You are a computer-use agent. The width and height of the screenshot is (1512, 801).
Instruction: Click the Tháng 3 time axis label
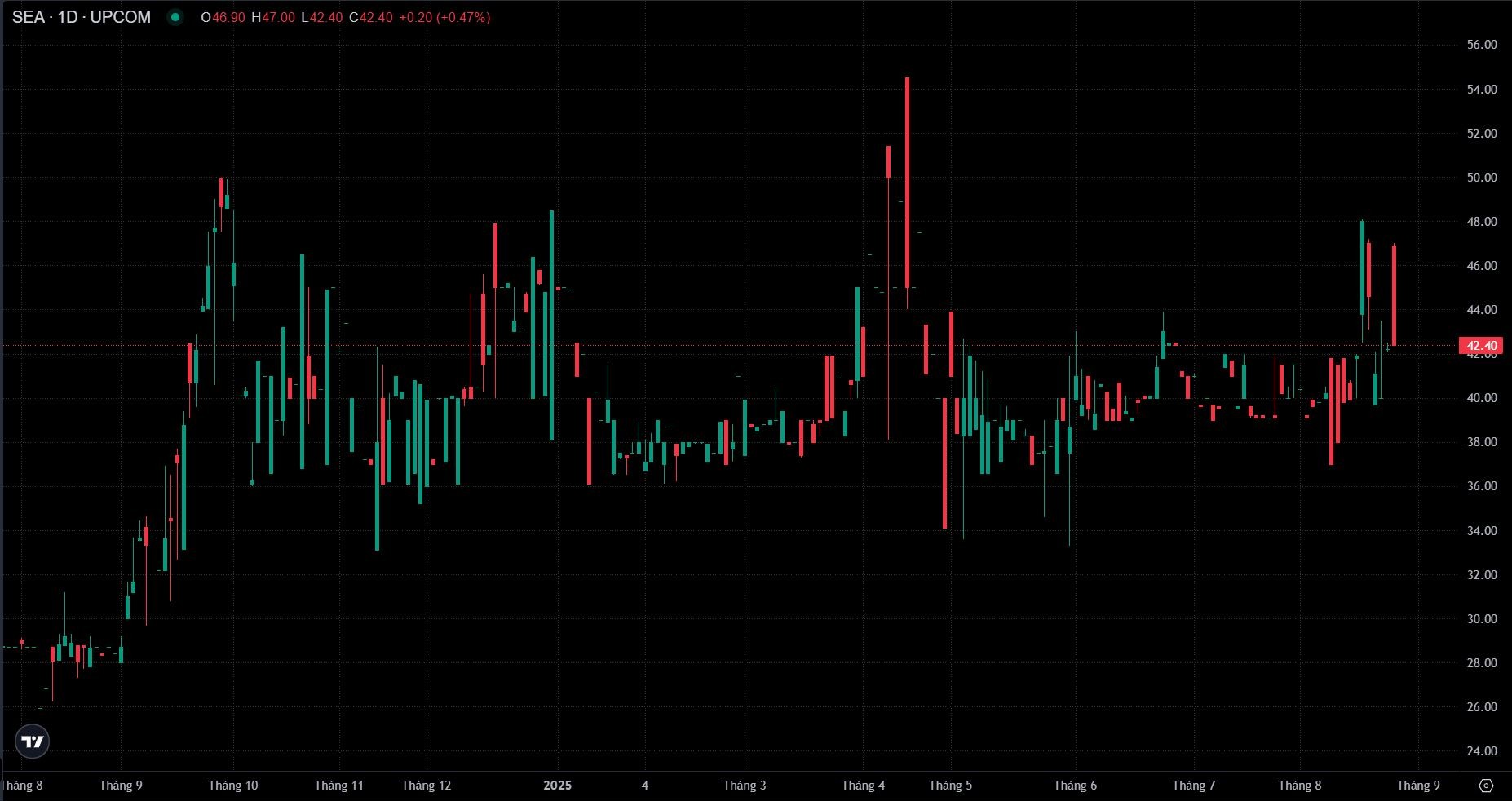[744, 786]
